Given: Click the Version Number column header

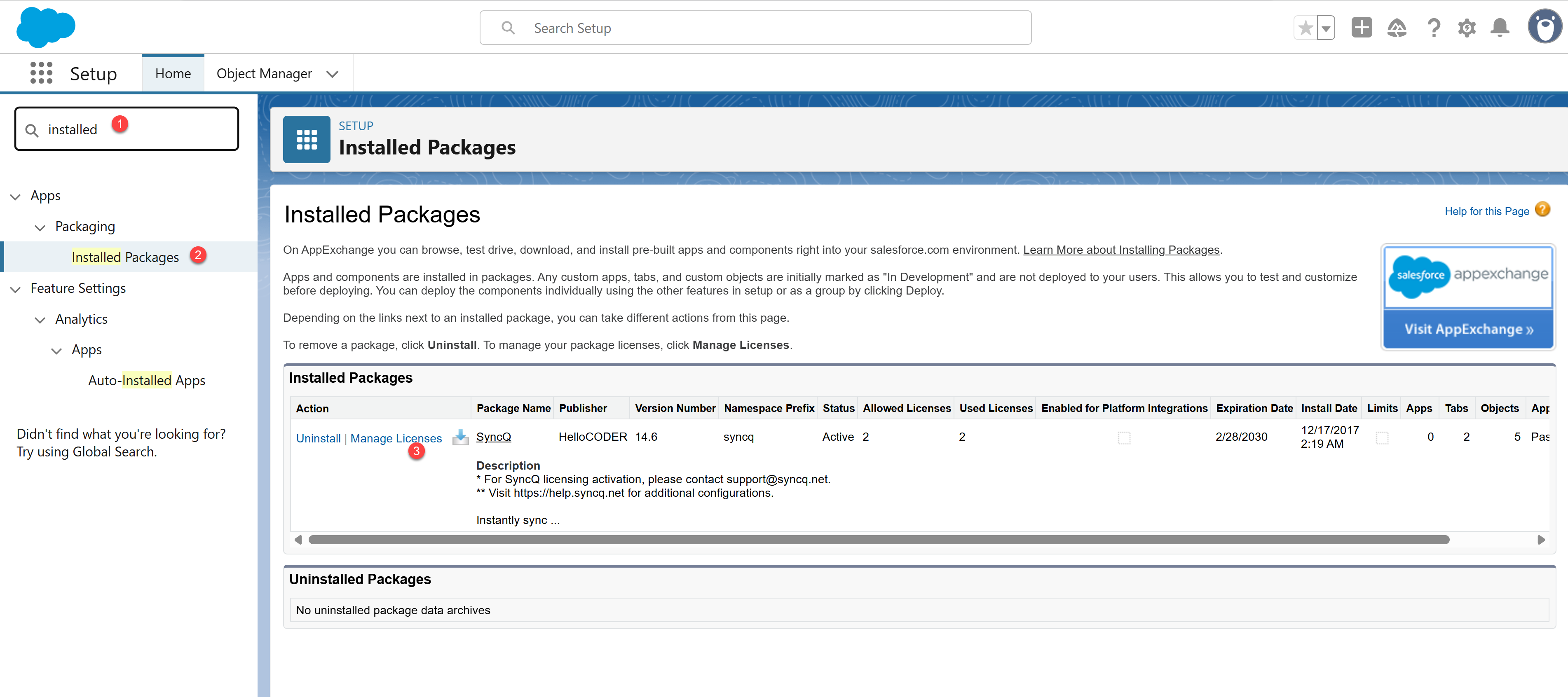Looking at the screenshot, I should [675, 408].
